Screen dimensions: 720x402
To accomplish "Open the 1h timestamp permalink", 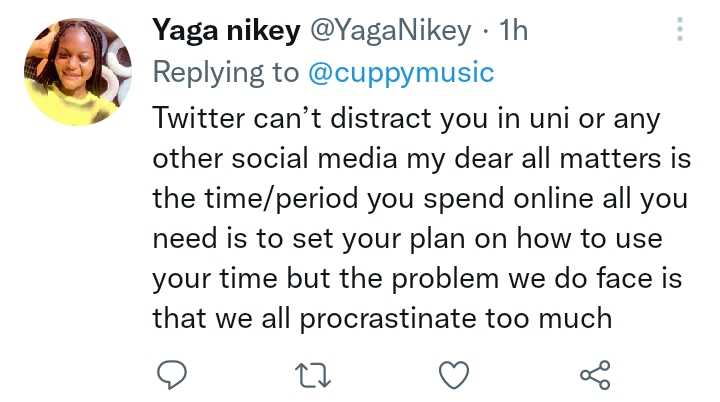I will pyautogui.click(x=514, y=30).
